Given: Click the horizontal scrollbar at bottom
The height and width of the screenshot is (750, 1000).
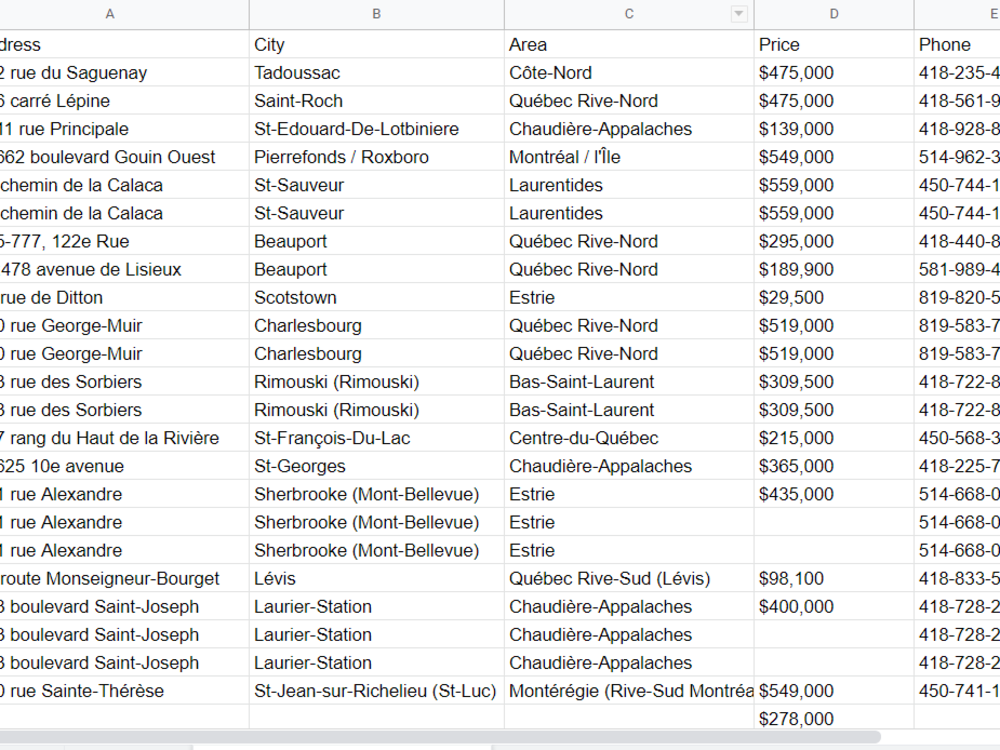Looking at the screenshot, I should (x=440, y=737).
